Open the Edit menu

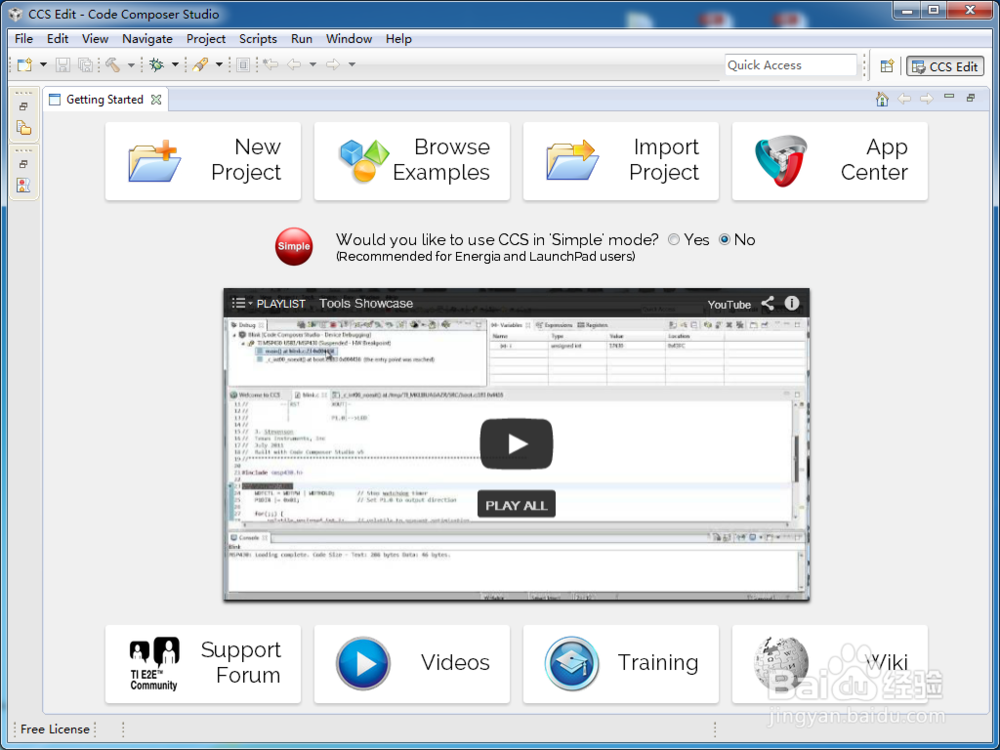coord(57,39)
